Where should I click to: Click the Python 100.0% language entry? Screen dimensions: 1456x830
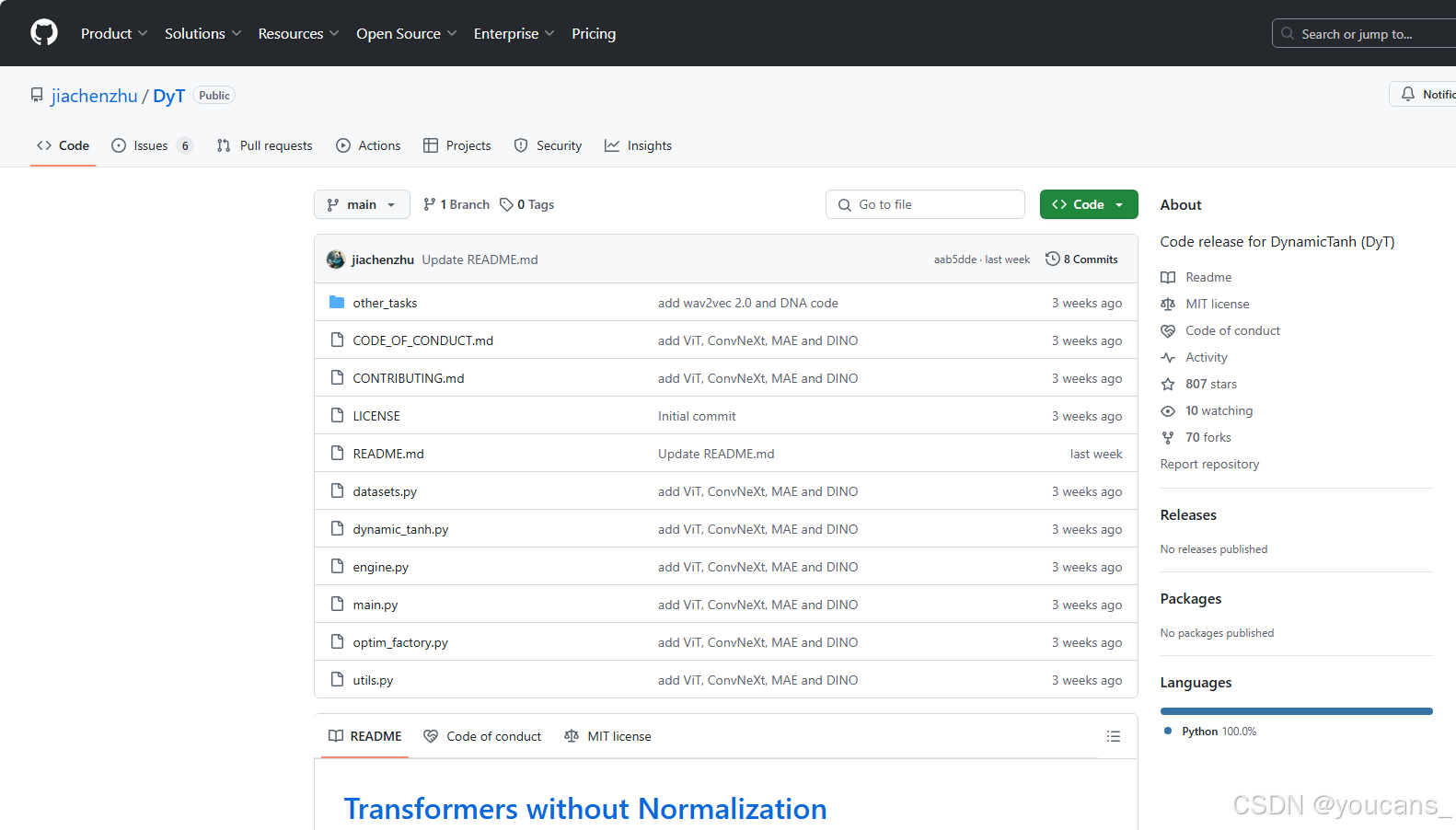[1209, 732]
